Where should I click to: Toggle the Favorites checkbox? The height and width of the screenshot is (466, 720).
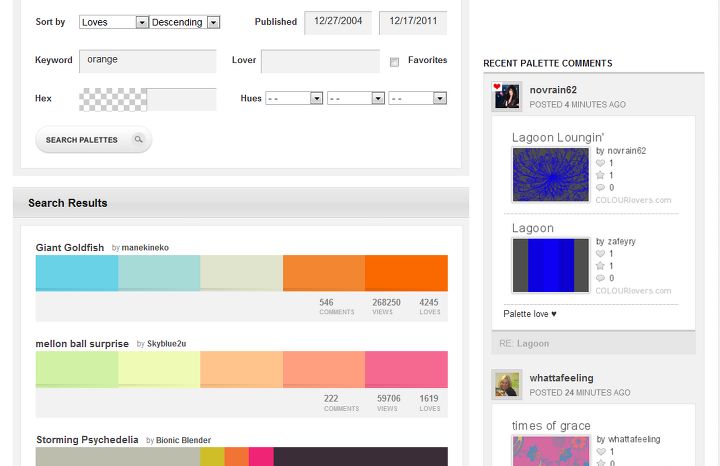click(394, 62)
